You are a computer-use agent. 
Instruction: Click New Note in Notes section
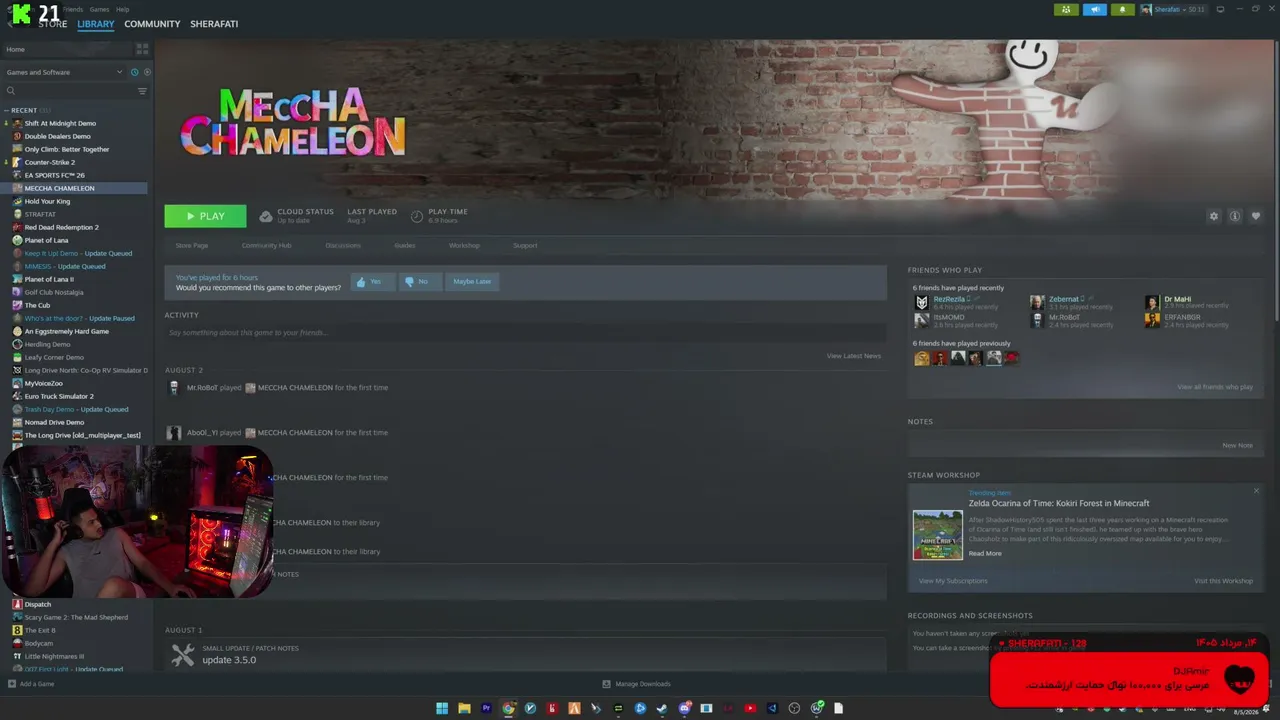tap(1237, 445)
